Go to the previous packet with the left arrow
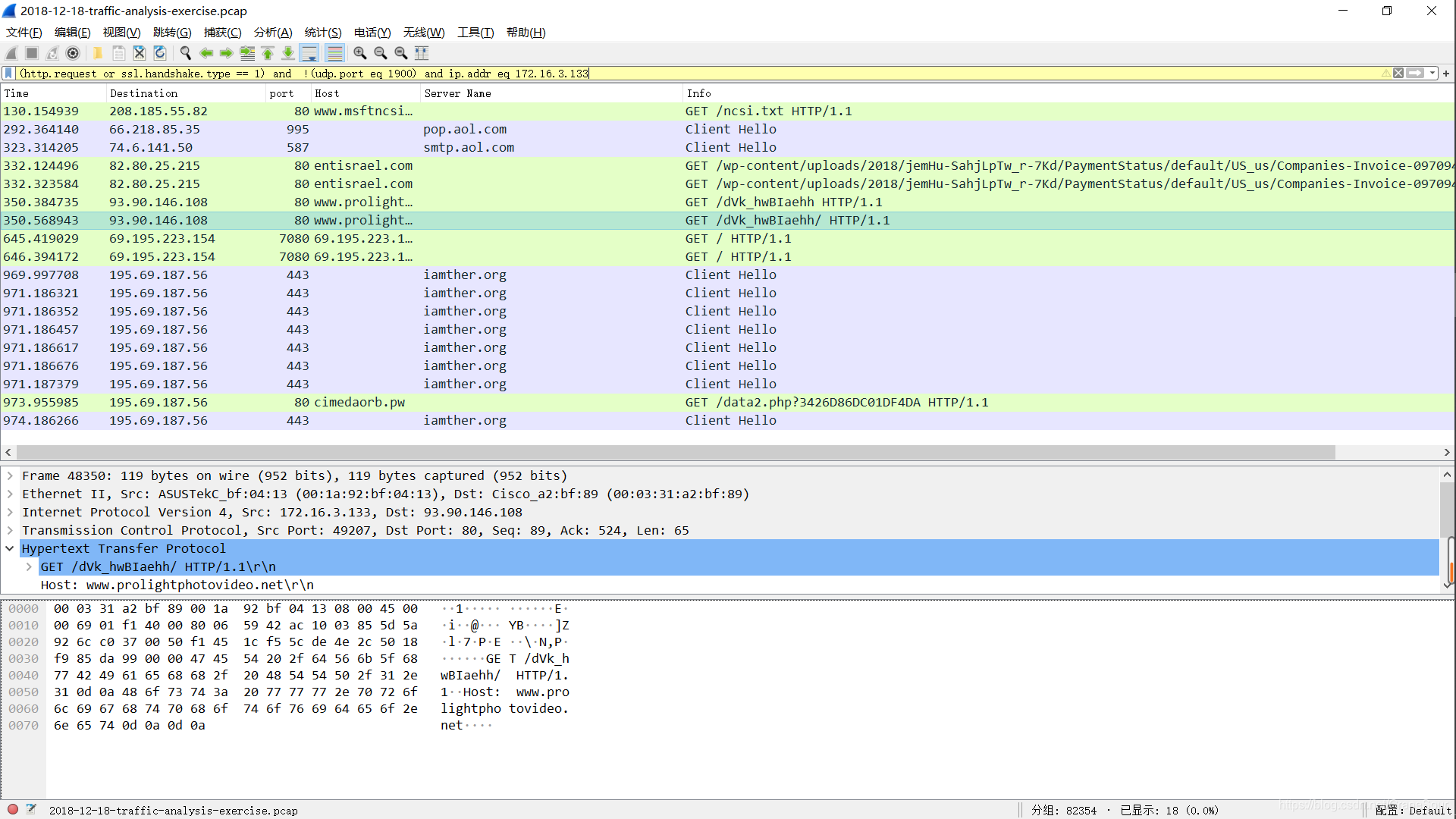Screen dimensions: 1456x819 tap(206, 53)
